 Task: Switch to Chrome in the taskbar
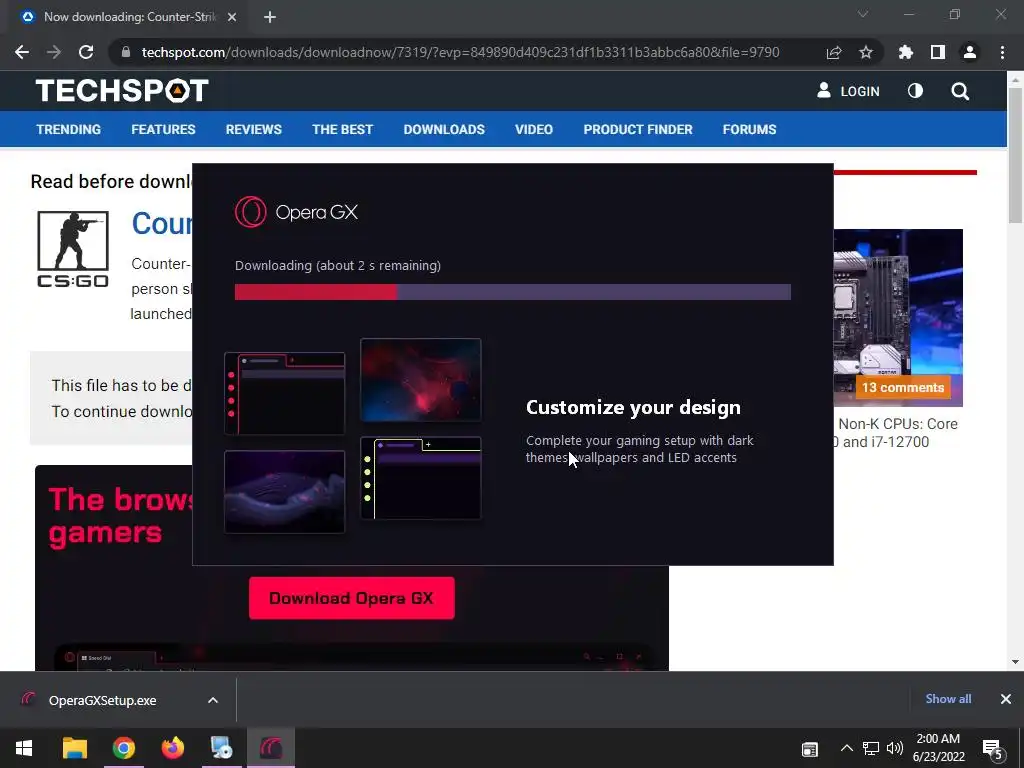click(x=123, y=748)
